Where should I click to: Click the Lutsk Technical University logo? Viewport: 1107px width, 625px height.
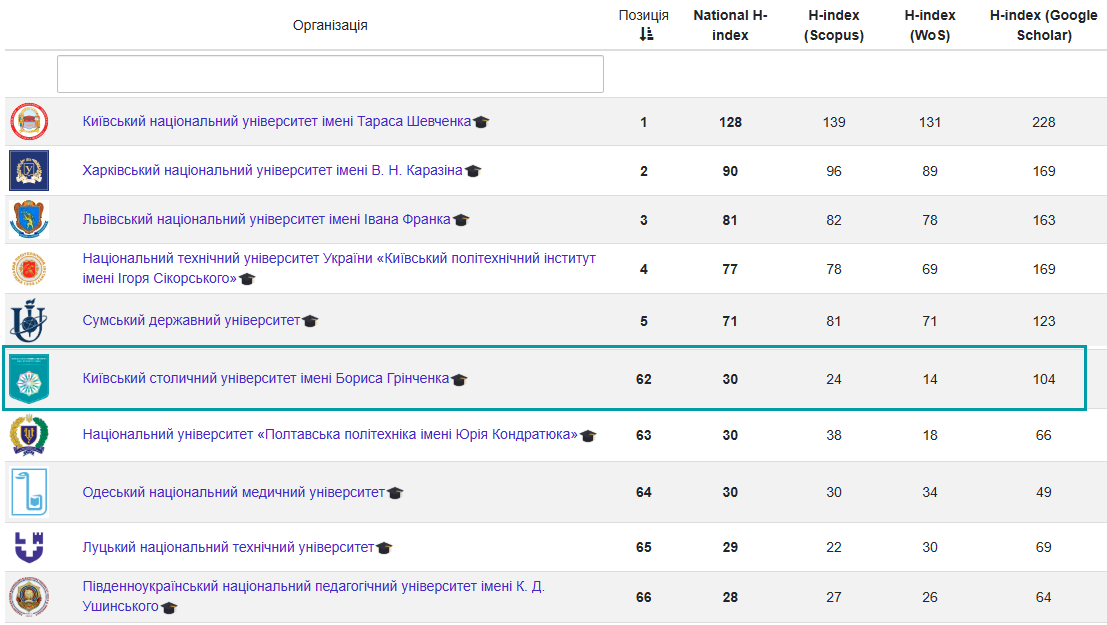click(x=28, y=547)
